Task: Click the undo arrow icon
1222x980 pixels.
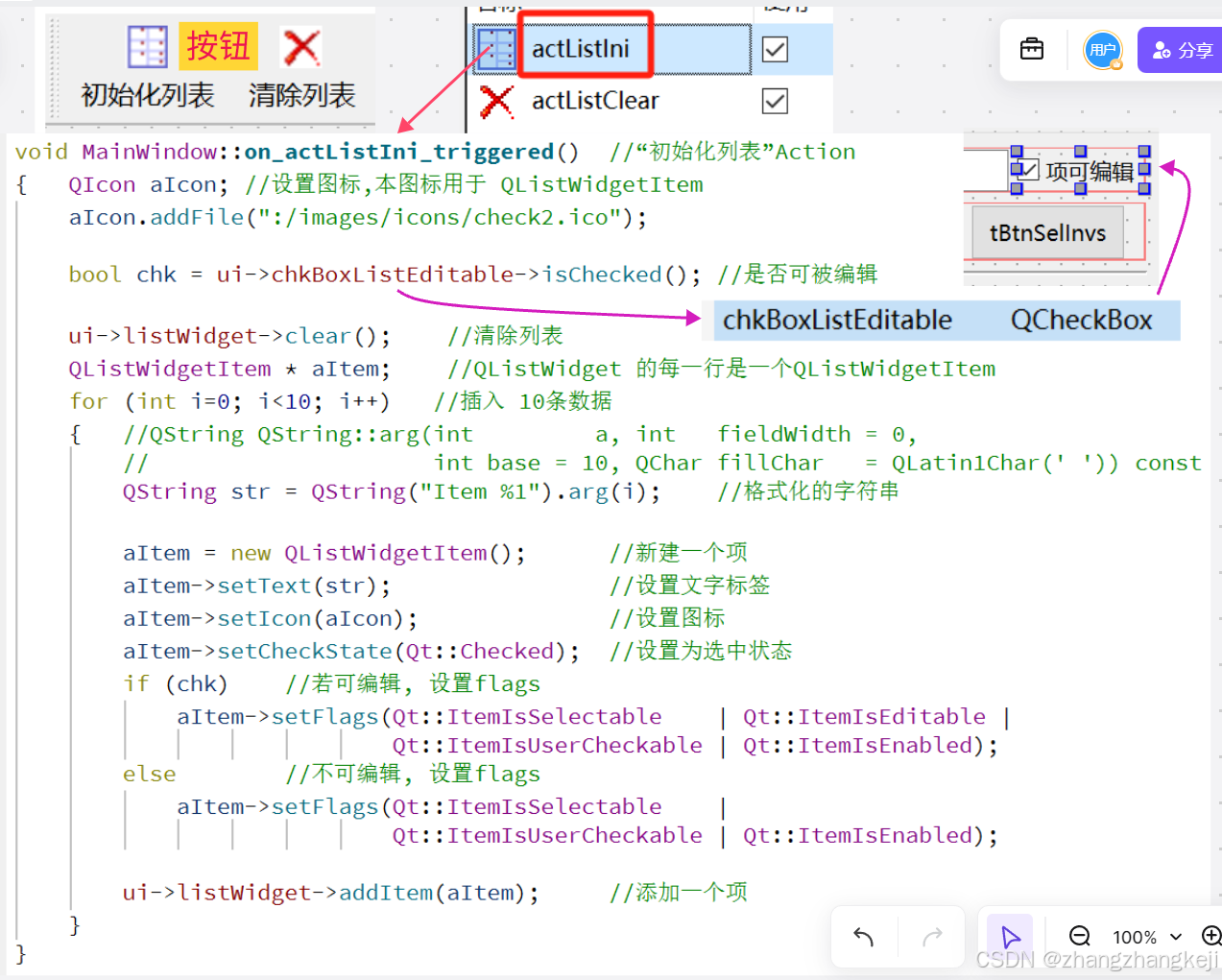Action: (863, 937)
